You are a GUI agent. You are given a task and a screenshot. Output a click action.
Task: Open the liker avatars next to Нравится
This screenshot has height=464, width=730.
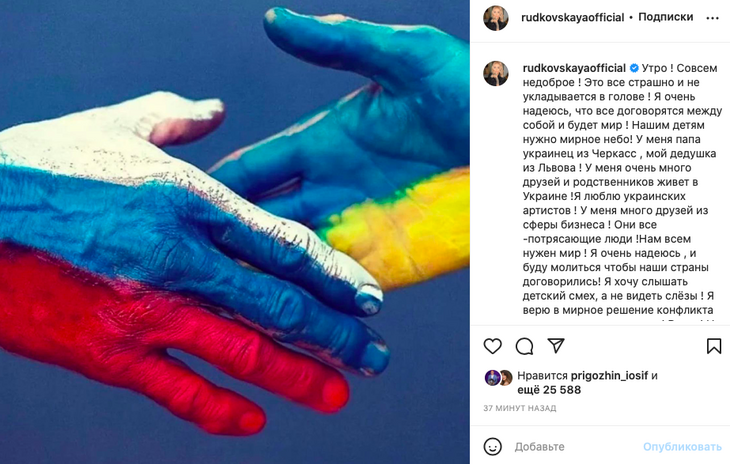coord(498,378)
